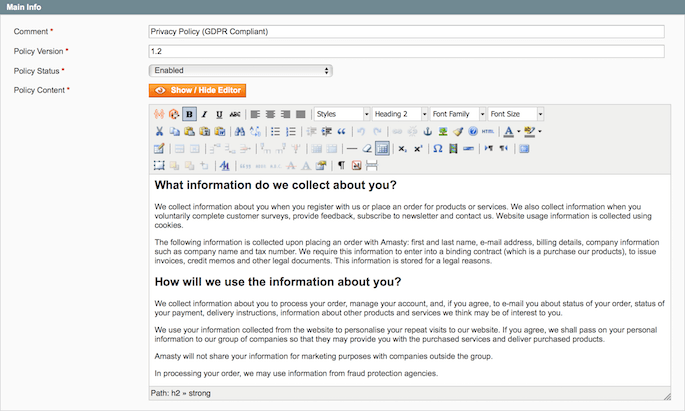Click into the Policy Version field
Image resolution: width=685 pixels, height=411 pixels.
click(405, 51)
